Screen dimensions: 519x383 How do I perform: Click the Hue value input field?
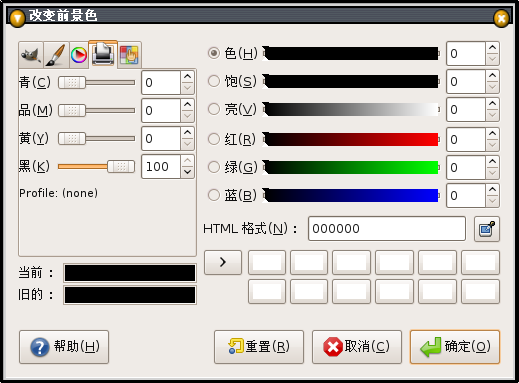click(x=466, y=53)
